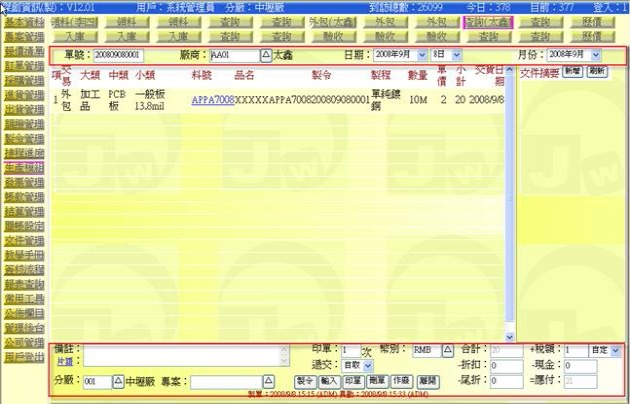
Task: Open the 專案 lookup triangle button
Action: click(x=267, y=382)
